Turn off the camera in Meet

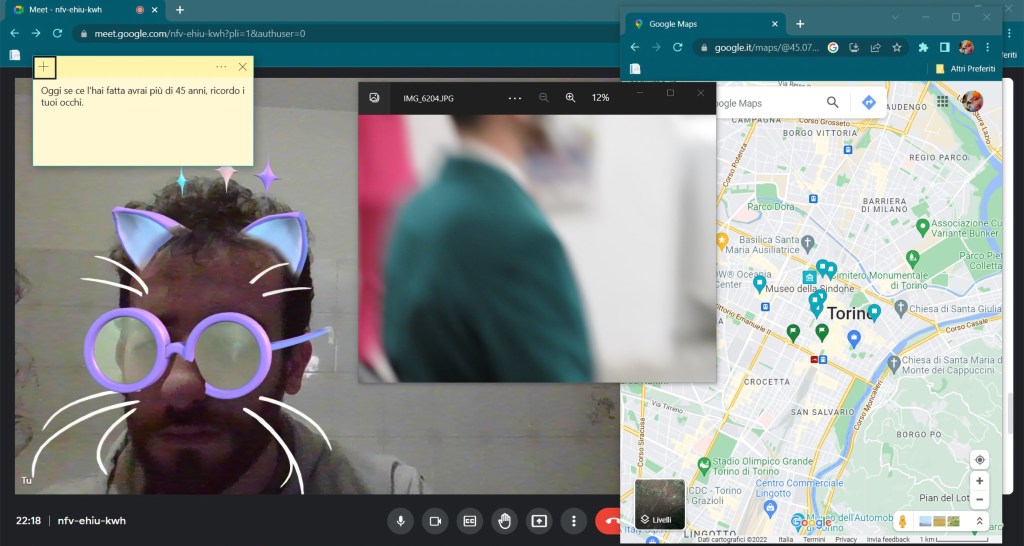coord(435,521)
